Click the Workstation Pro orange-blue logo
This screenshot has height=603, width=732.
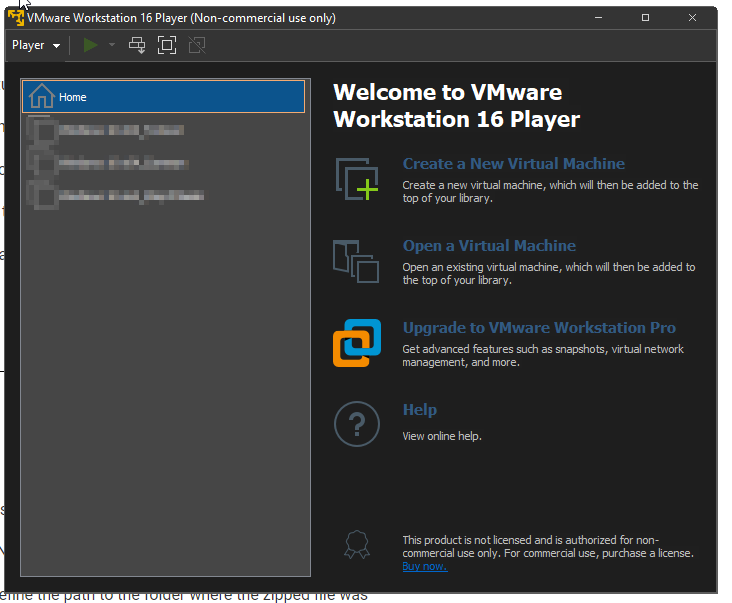(357, 343)
